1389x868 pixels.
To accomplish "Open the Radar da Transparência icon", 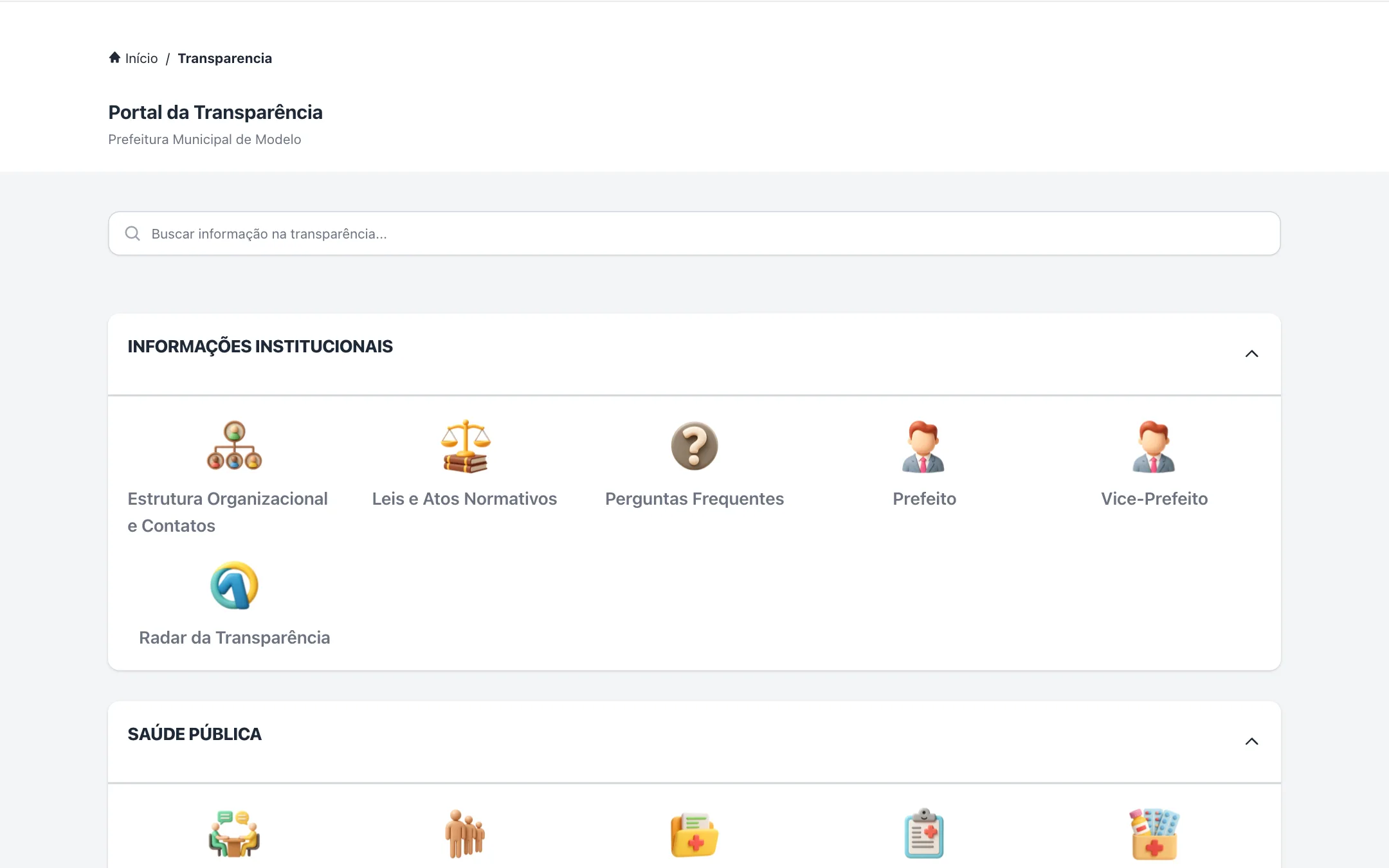I will 234,585.
